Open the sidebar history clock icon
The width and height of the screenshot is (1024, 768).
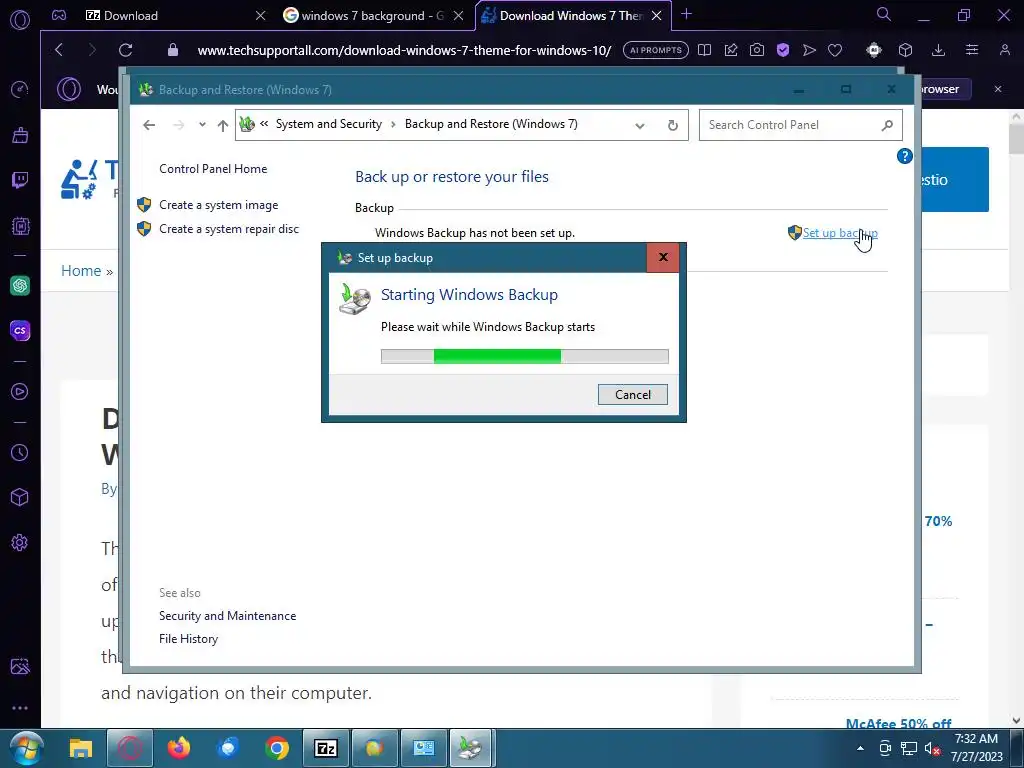point(20,453)
